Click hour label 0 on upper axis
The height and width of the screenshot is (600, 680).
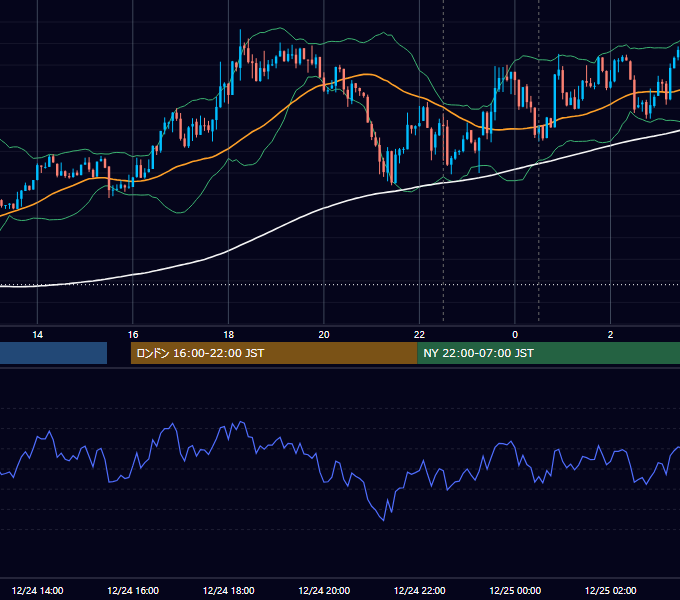click(515, 334)
